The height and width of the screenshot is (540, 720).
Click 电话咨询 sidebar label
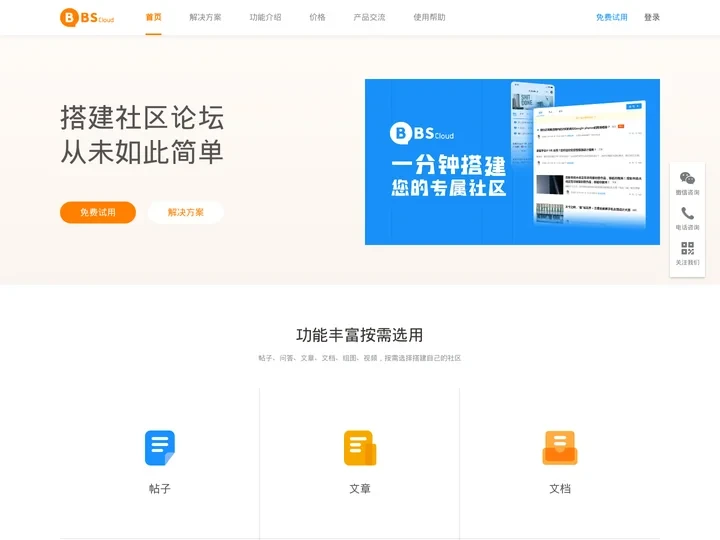[687, 227]
